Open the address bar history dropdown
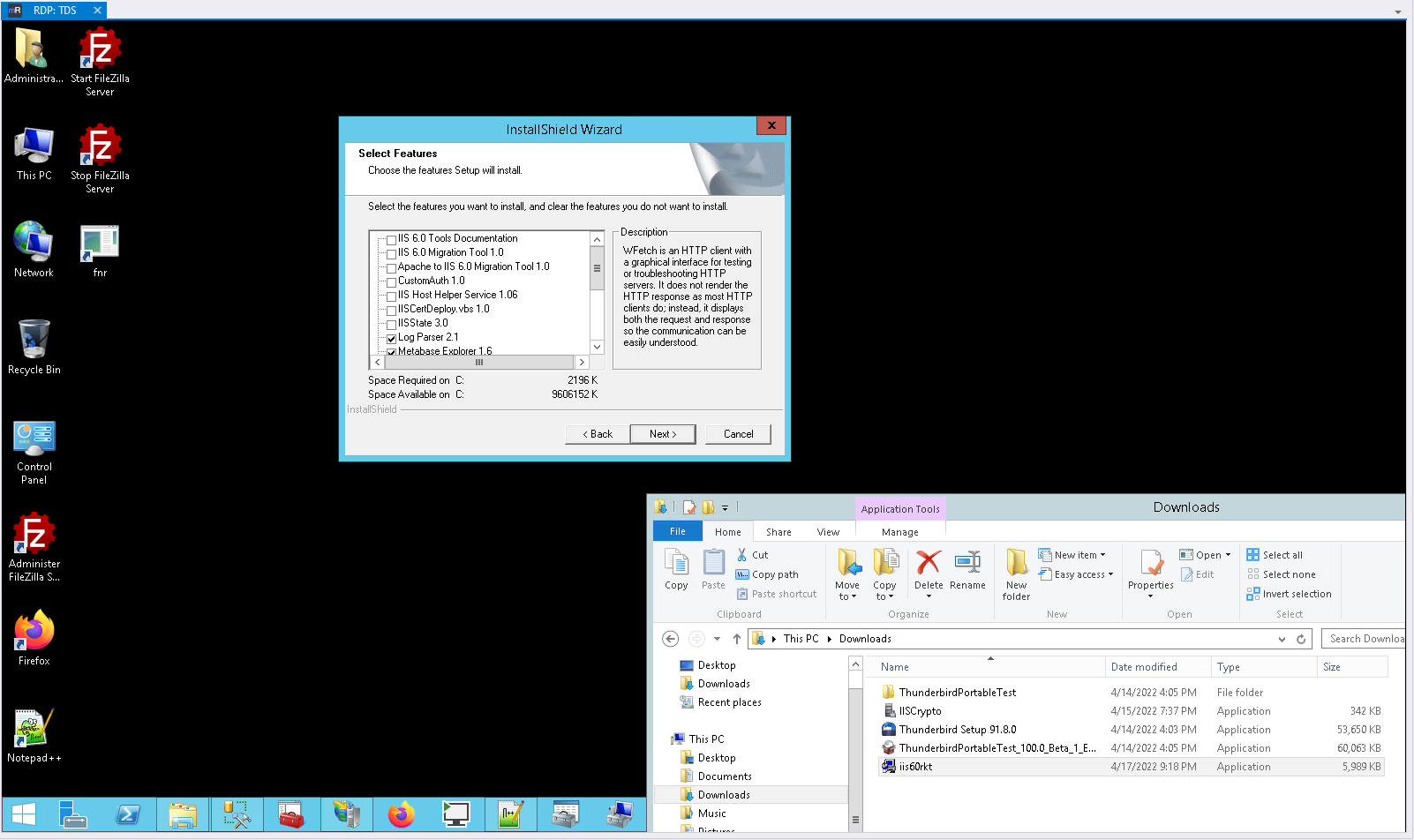 click(1282, 639)
